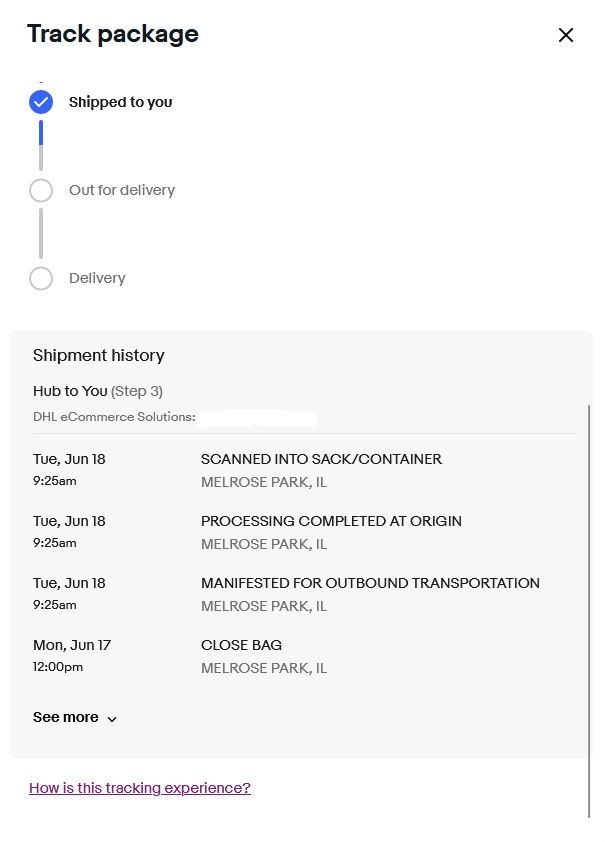The height and width of the screenshot is (842, 605).
Task: Click progress bar below Shipped to you
Action: [41, 146]
